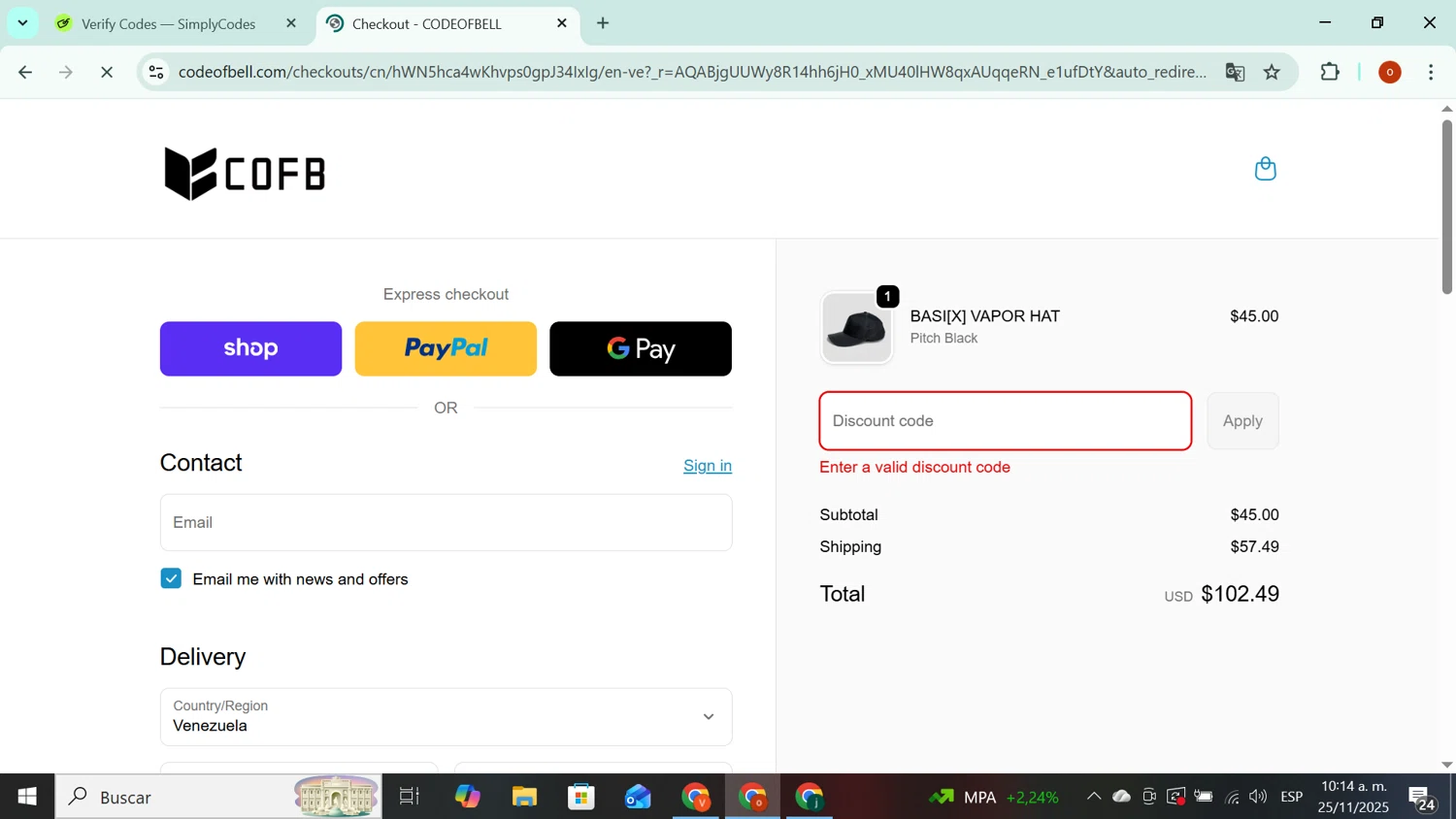1456x819 pixels.
Task: Bookmark this page with the star
Action: [x=1272, y=72]
